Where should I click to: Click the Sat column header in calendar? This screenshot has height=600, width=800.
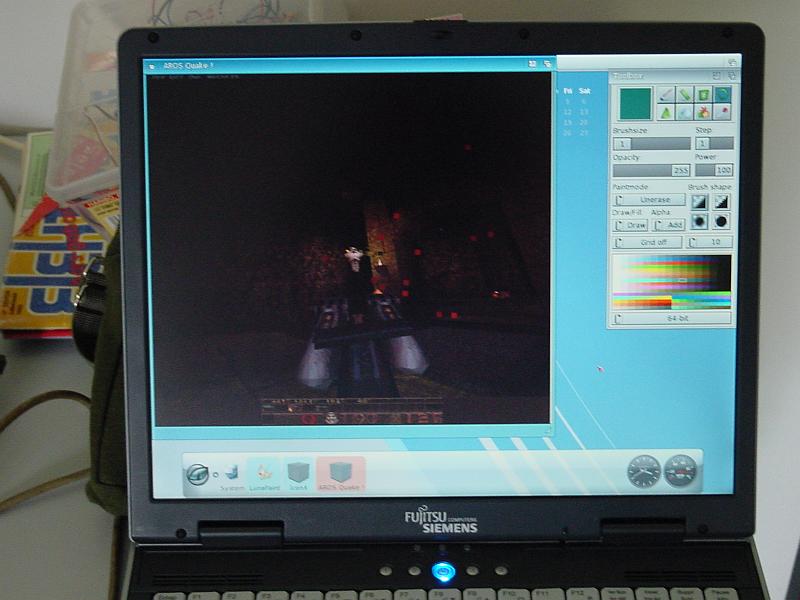pos(585,91)
